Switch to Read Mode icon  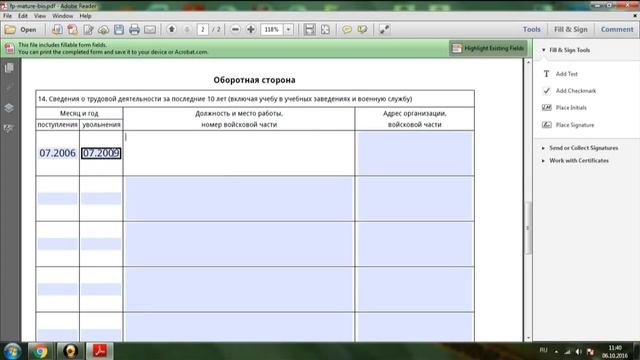[384, 29]
